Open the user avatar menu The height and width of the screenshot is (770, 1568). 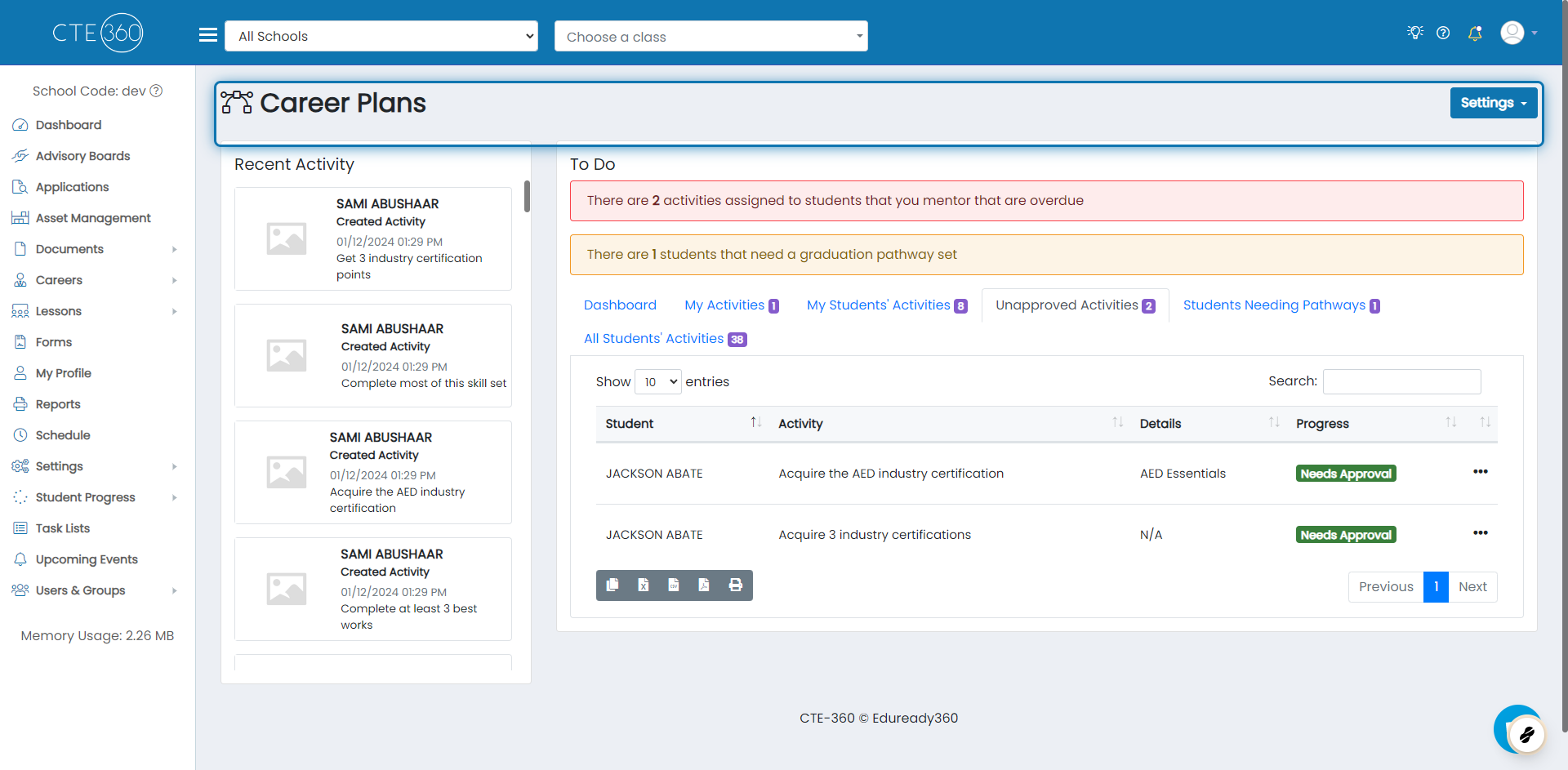[1519, 33]
